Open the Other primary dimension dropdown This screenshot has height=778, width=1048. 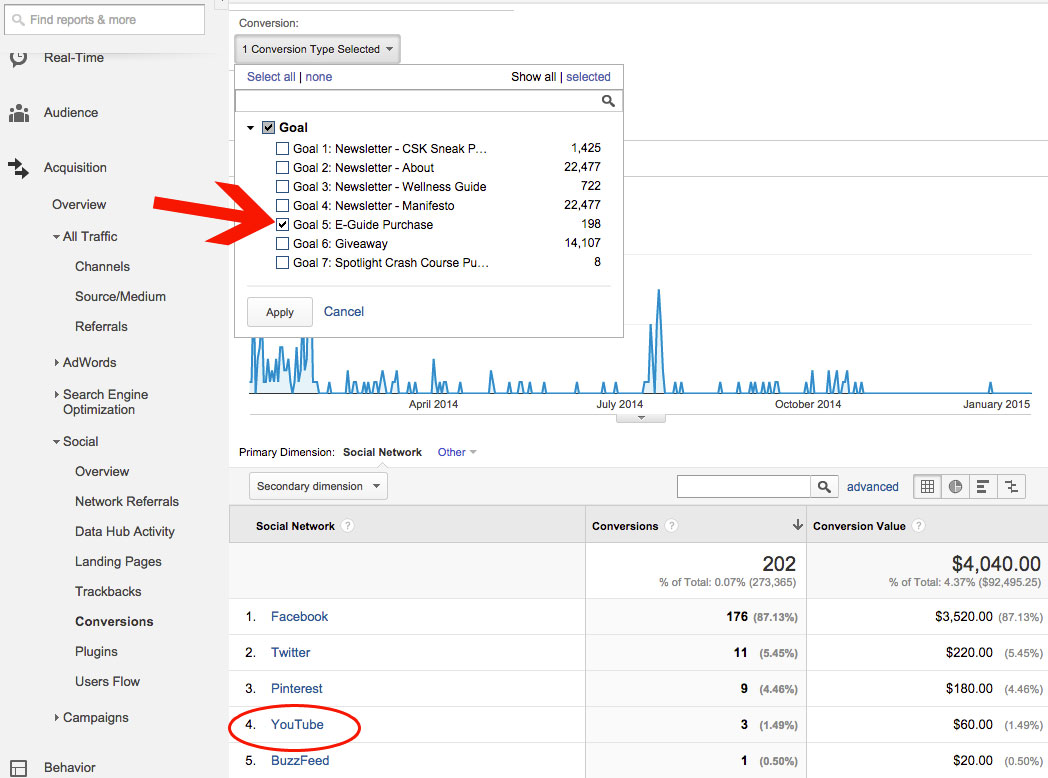click(x=457, y=452)
